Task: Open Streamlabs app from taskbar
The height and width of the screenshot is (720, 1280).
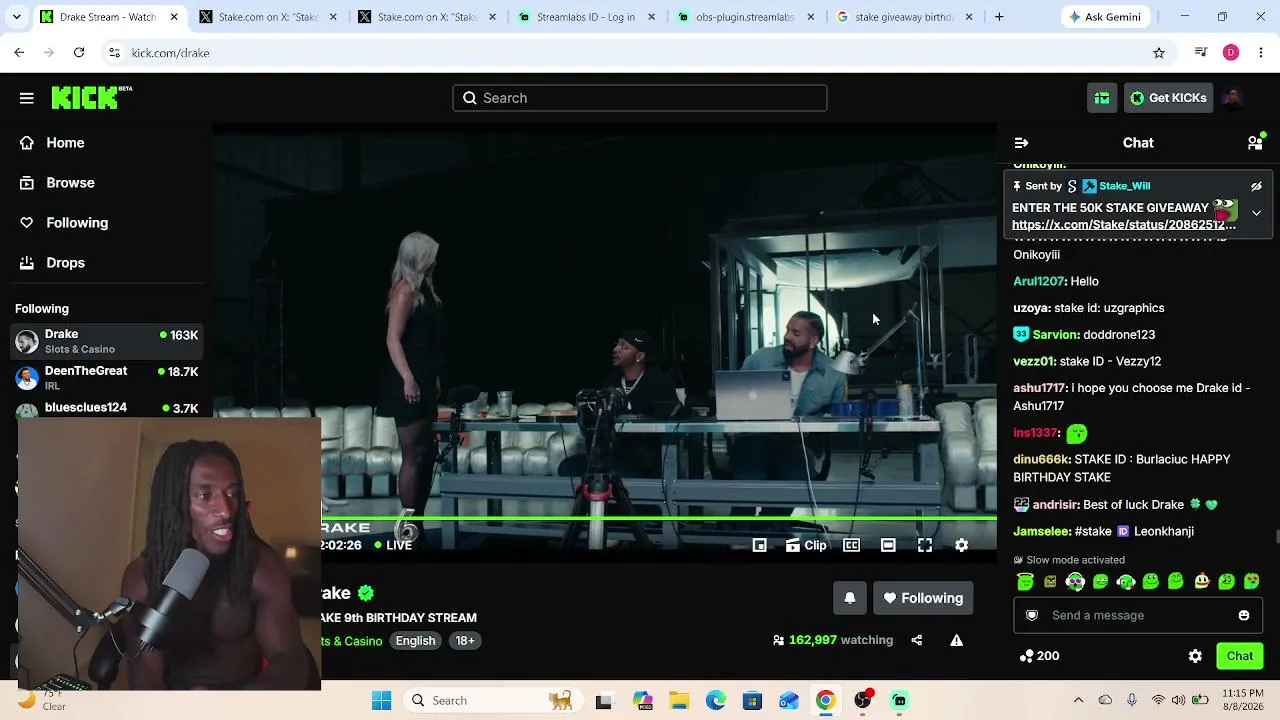Action: tap(900, 701)
